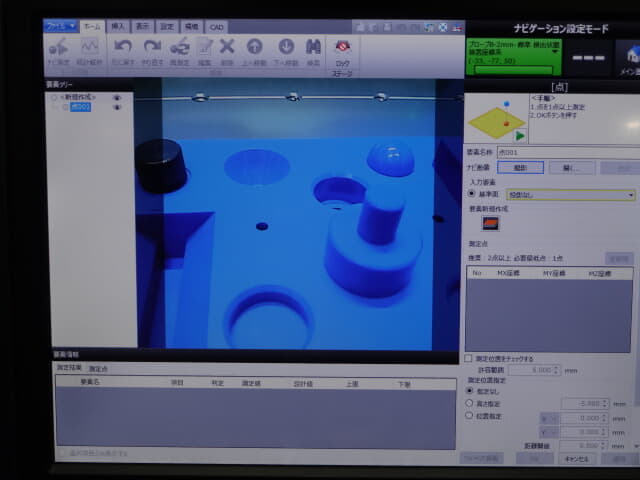Click the Navigation measurement icon in ribbon
The width and height of the screenshot is (640, 480).
click(58, 49)
